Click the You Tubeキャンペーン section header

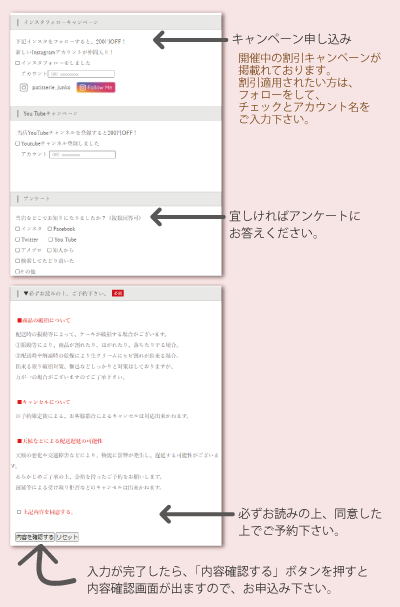coord(116,113)
